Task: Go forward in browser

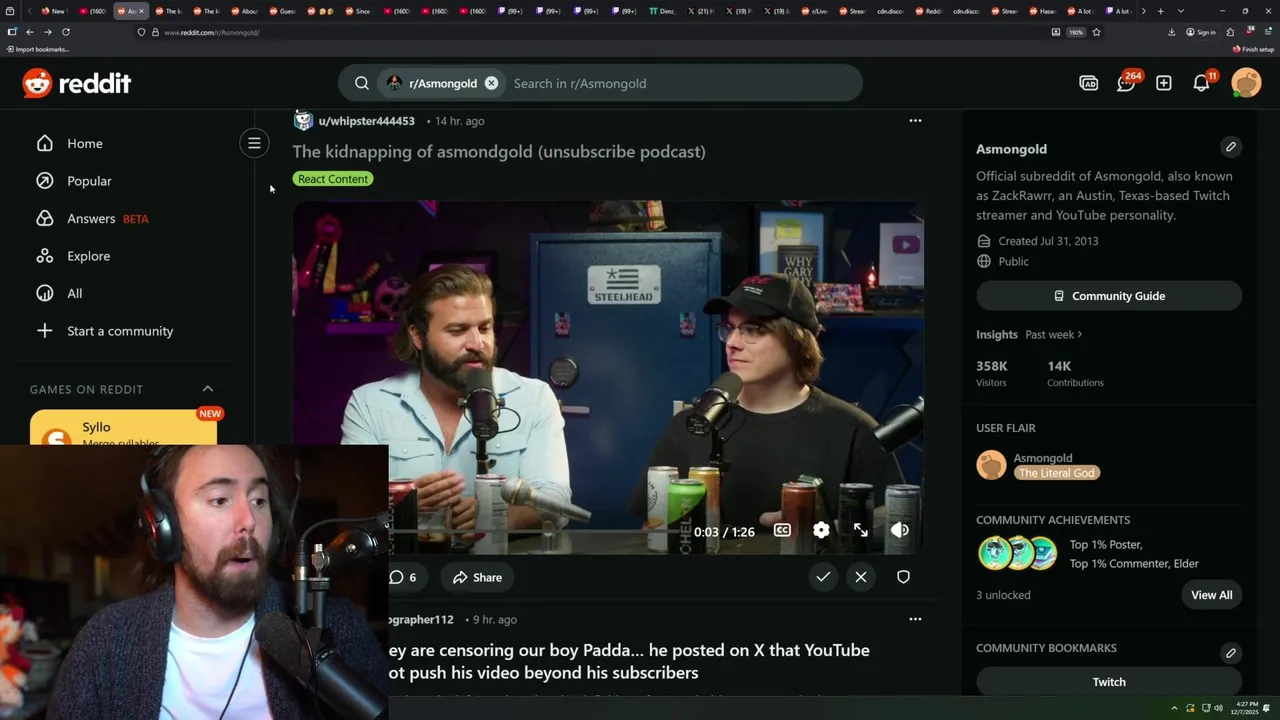Action: [47, 32]
